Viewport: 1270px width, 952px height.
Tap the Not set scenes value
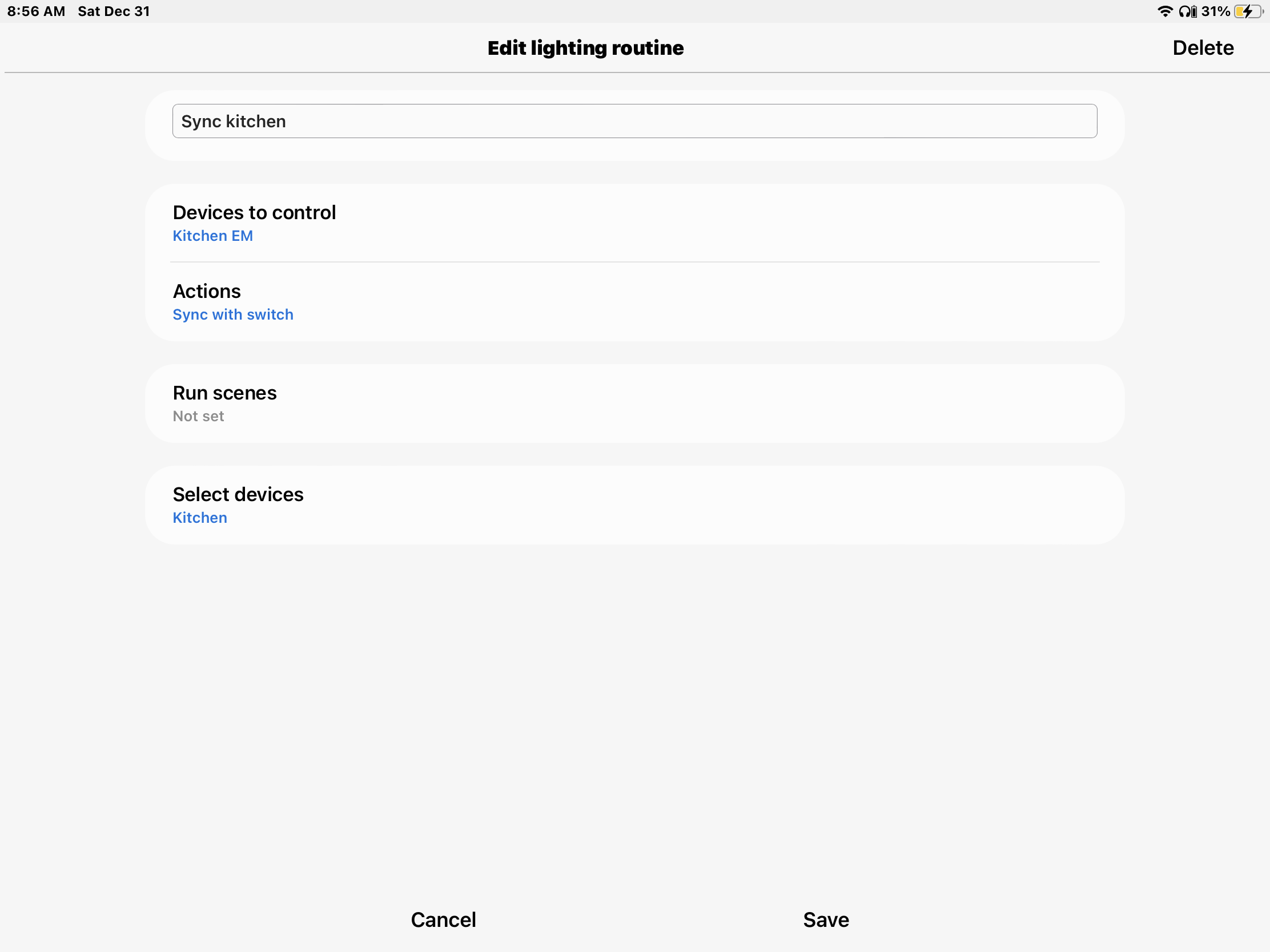click(198, 416)
